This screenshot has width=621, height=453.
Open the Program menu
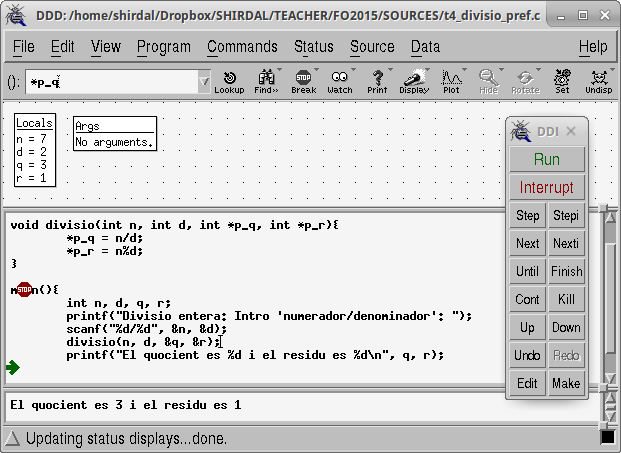click(x=163, y=47)
